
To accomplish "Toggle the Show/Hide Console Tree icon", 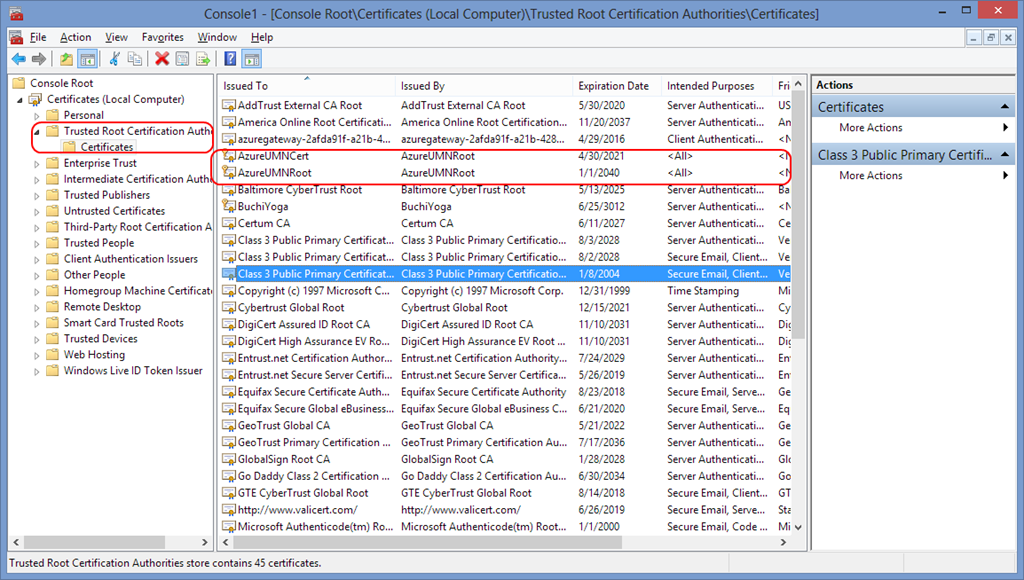I will pos(87,59).
